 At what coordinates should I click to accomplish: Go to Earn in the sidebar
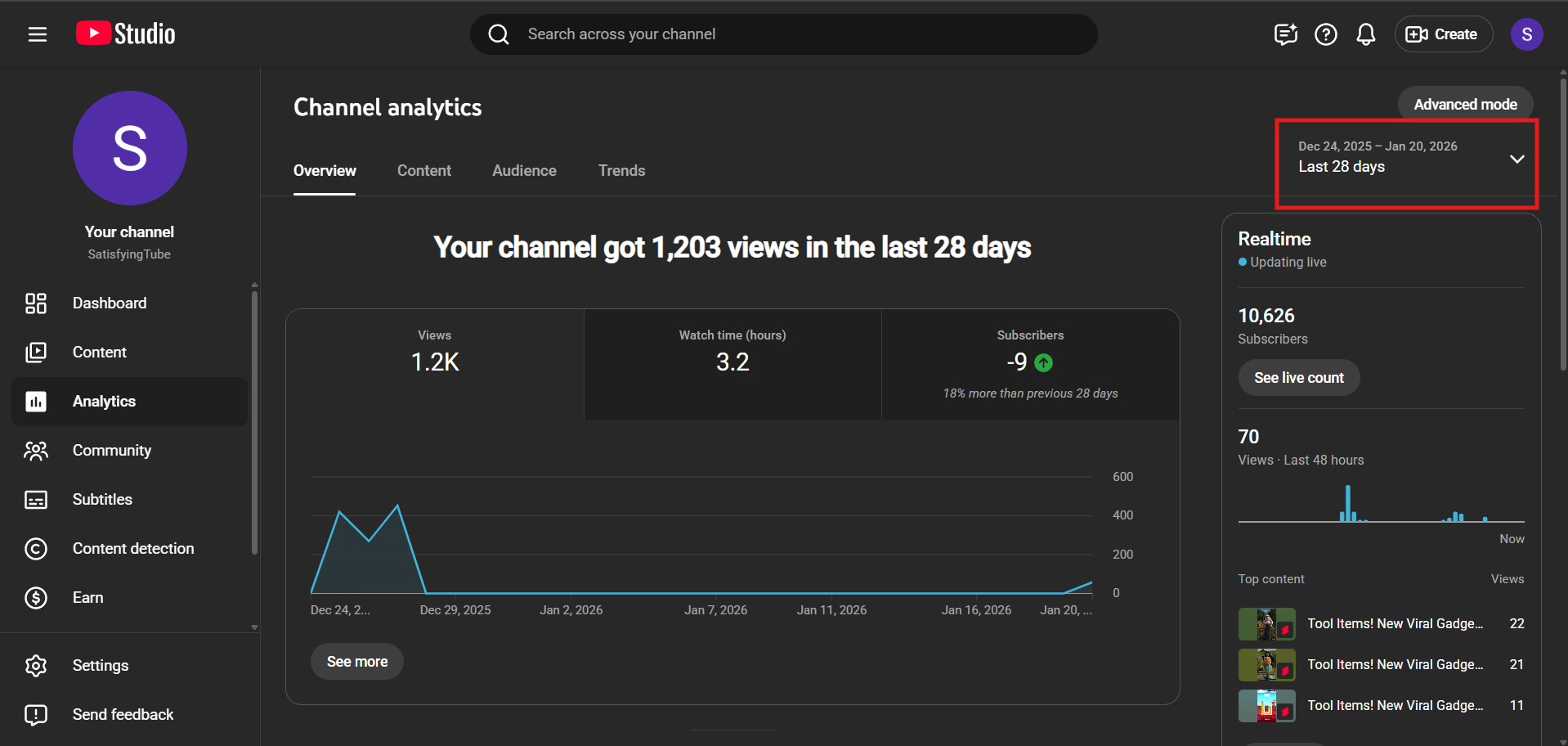[x=87, y=598]
